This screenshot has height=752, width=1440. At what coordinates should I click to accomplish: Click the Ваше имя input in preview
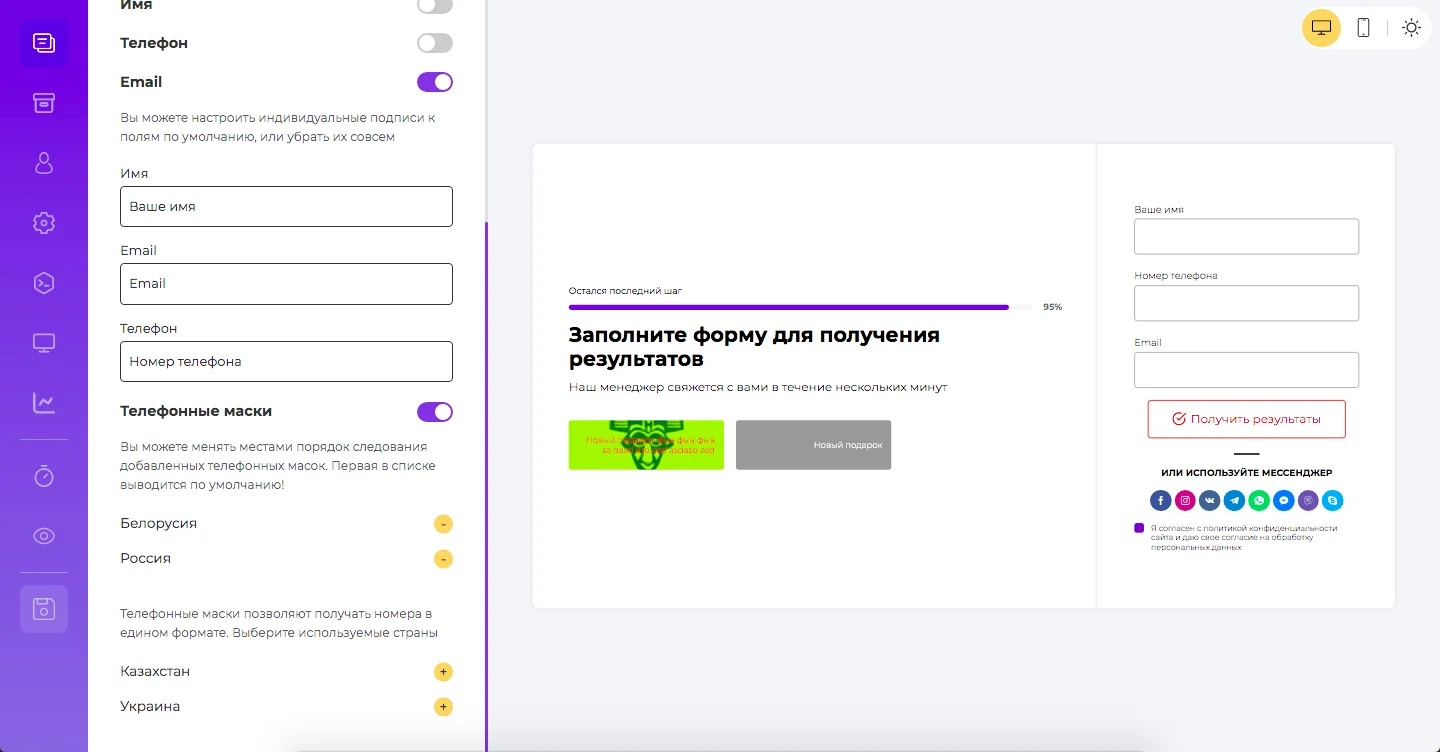pos(1246,237)
